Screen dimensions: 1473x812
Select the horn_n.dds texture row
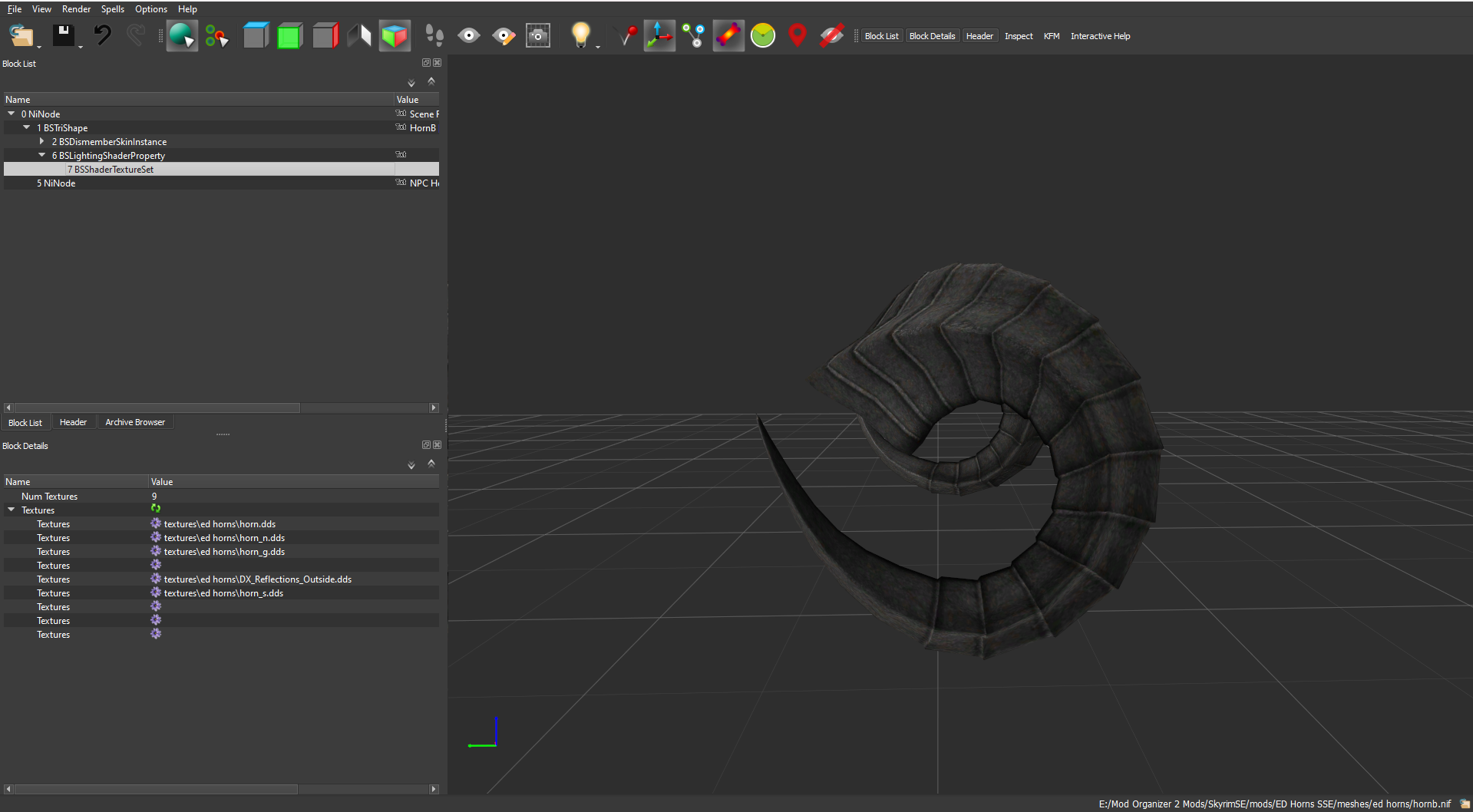click(x=224, y=538)
